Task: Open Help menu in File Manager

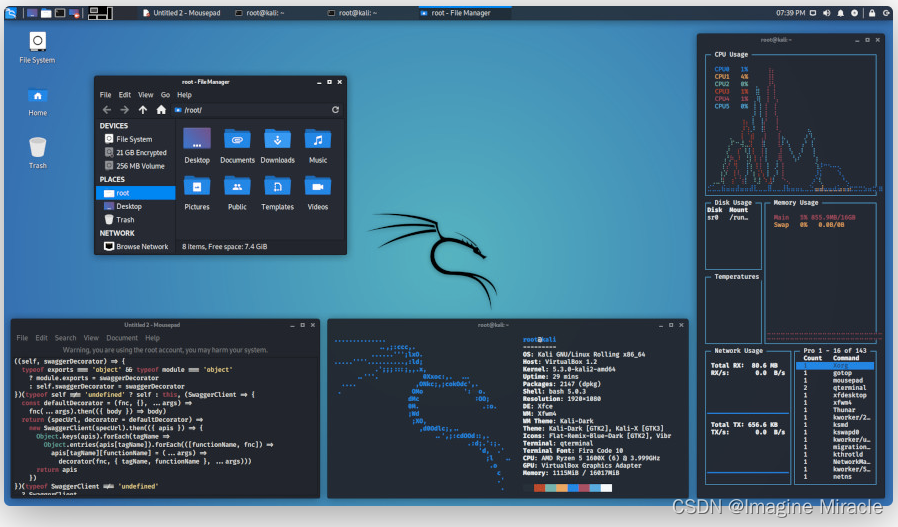Action: click(184, 95)
